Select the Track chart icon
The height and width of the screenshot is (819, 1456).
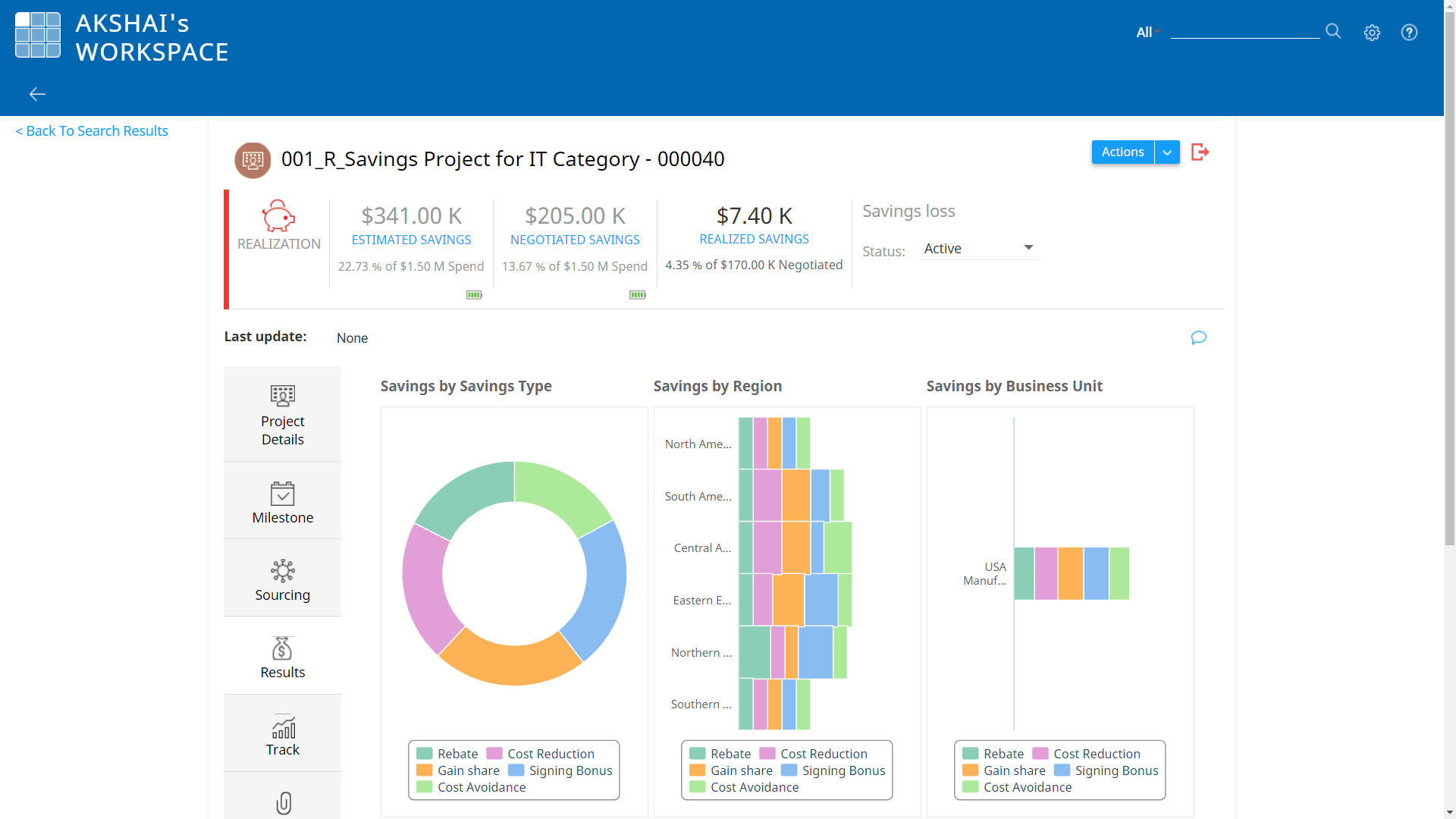click(x=282, y=733)
